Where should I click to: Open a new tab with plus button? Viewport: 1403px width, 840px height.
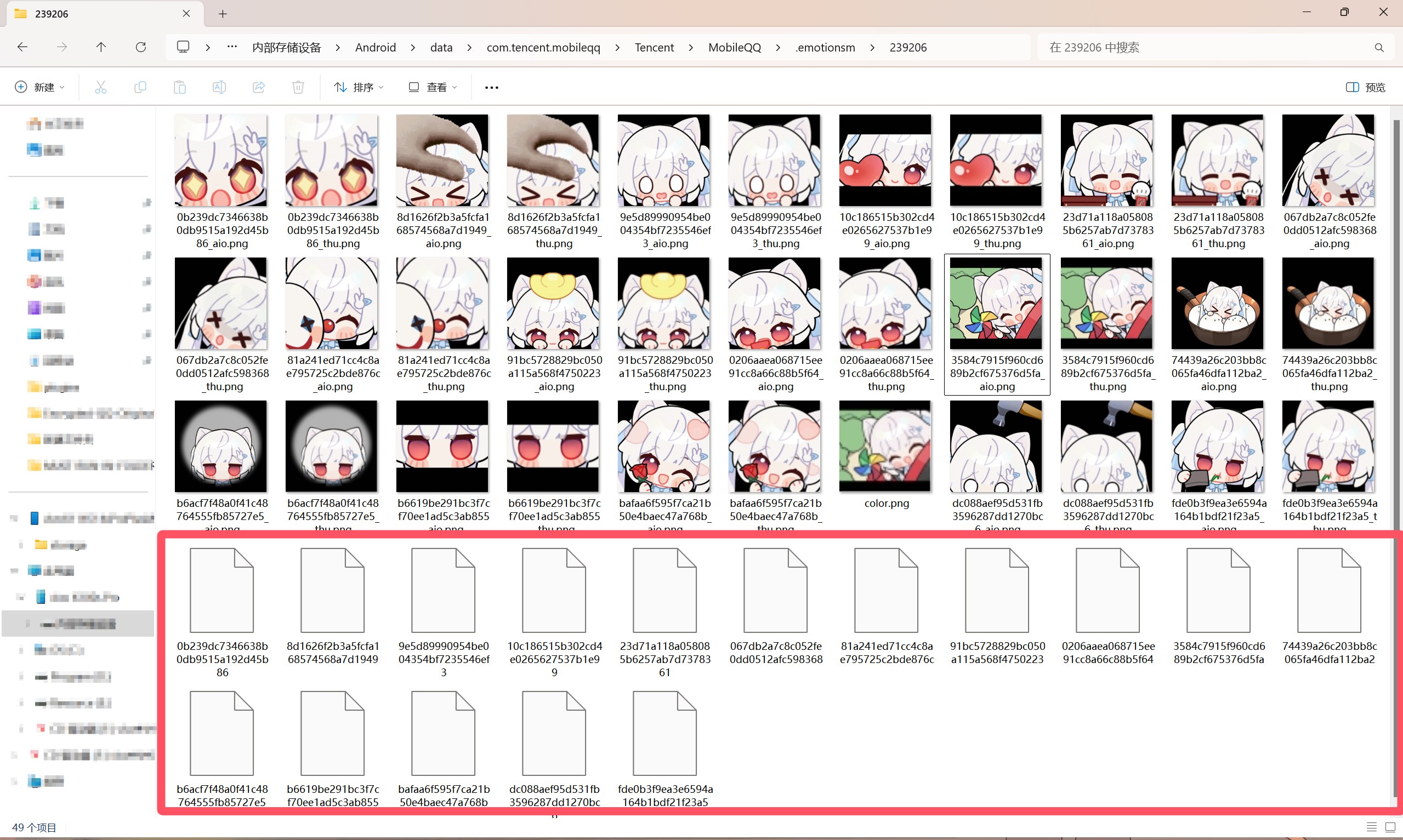[x=223, y=14]
